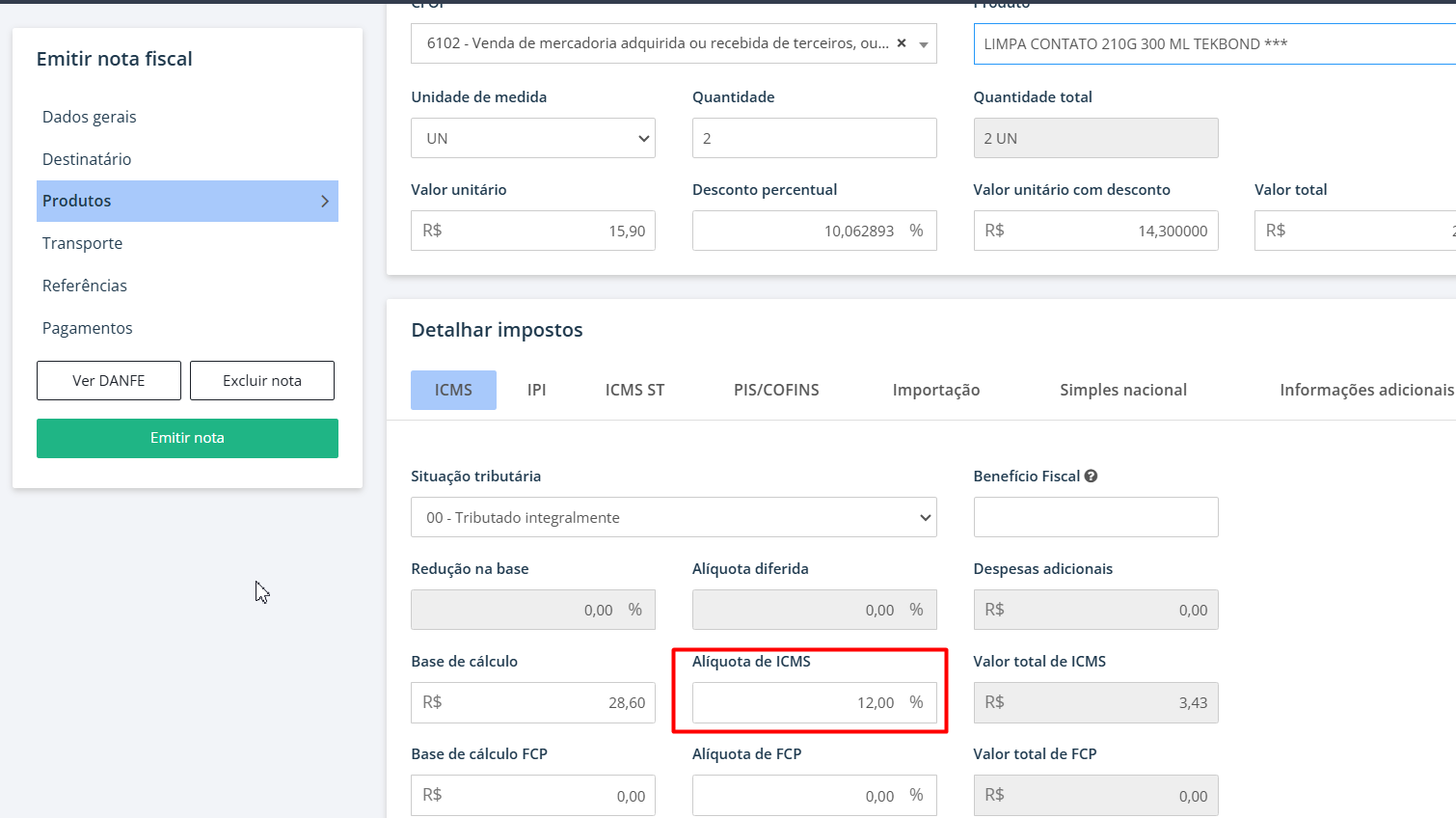Click the Ver DANFE button
The image size is (1456, 818).
(x=109, y=380)
